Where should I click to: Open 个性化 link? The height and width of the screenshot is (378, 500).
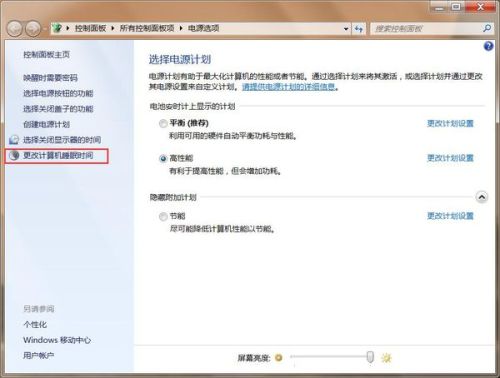(35, 324)
